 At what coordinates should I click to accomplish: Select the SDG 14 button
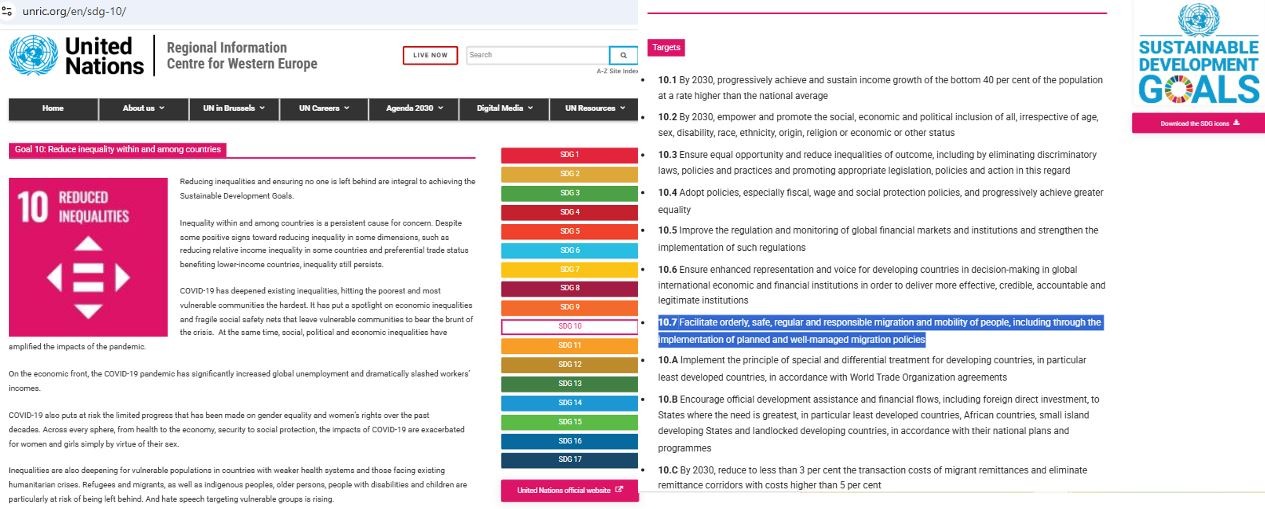(x=570, y=402)
